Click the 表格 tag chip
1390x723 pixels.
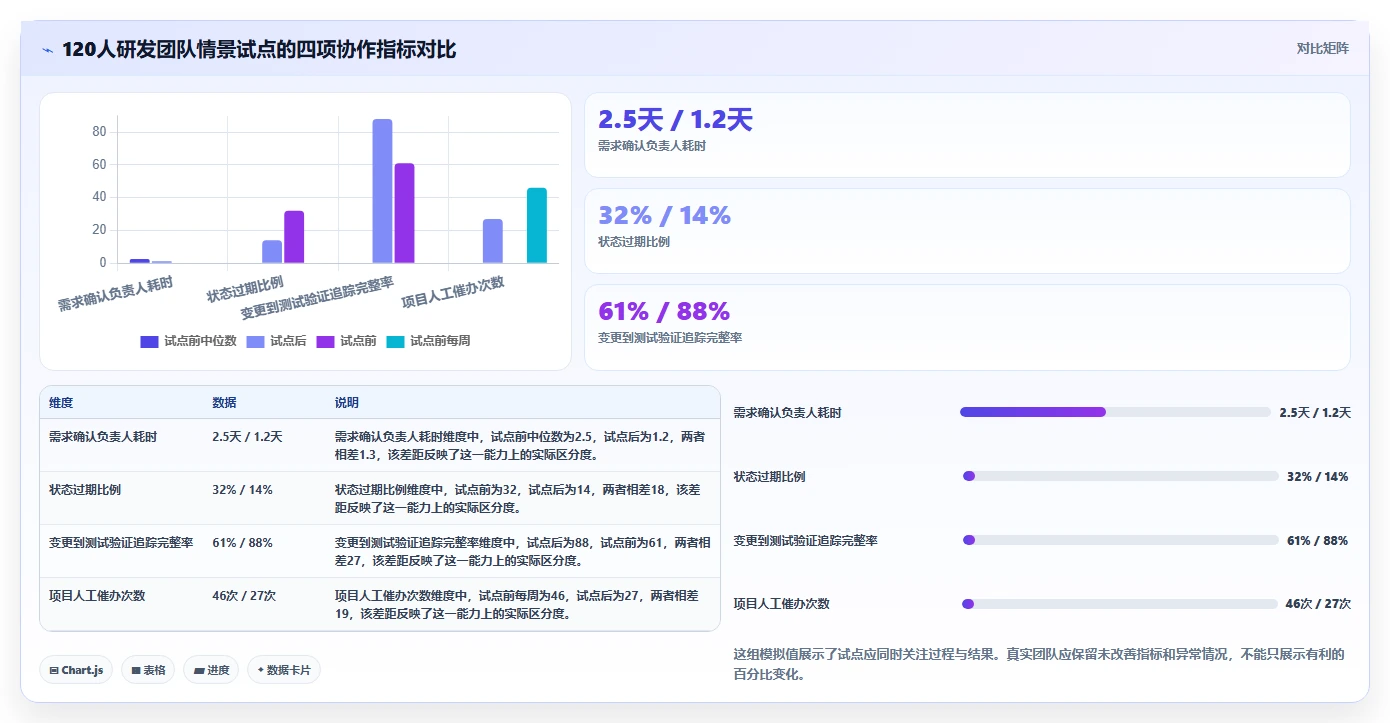(x=148, y=670)
